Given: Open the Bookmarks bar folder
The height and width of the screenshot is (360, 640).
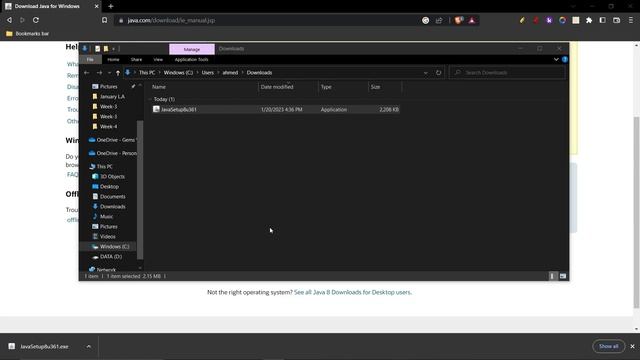Looking at the screenshot, I should click(28, 33).
